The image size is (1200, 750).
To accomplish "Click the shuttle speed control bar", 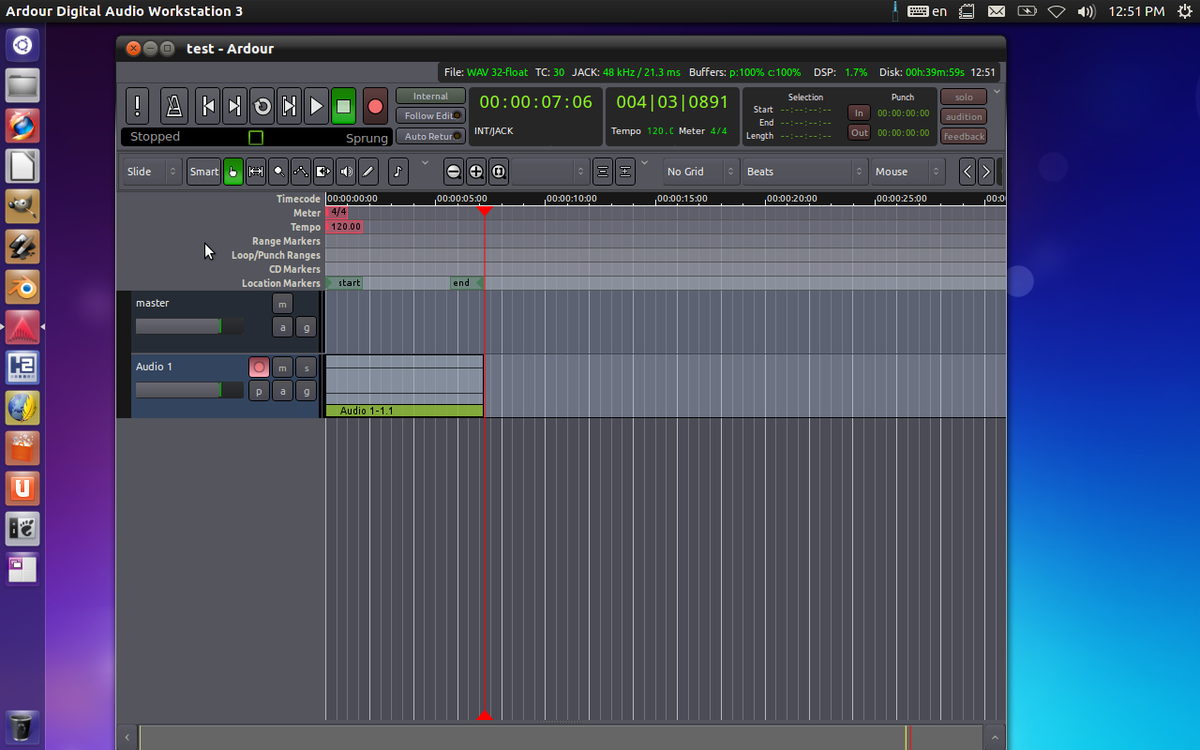I will click(x=255, y=137).
